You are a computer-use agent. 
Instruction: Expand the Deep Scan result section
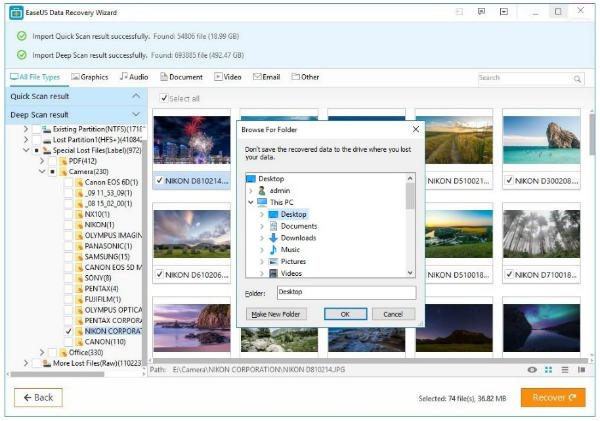click(136, 114)
